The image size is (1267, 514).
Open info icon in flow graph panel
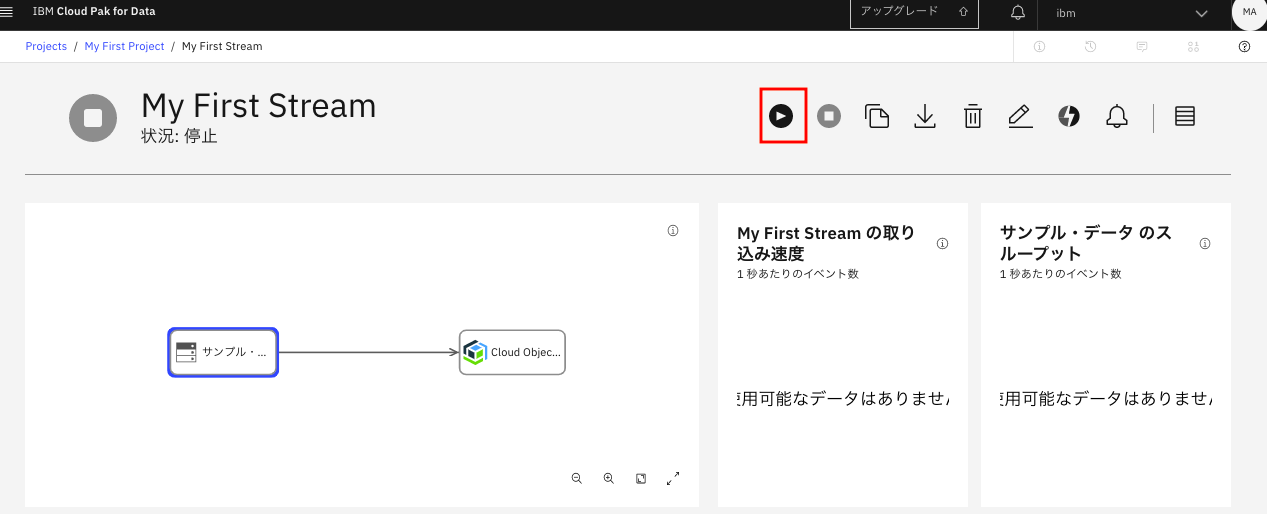click(673, 231)
